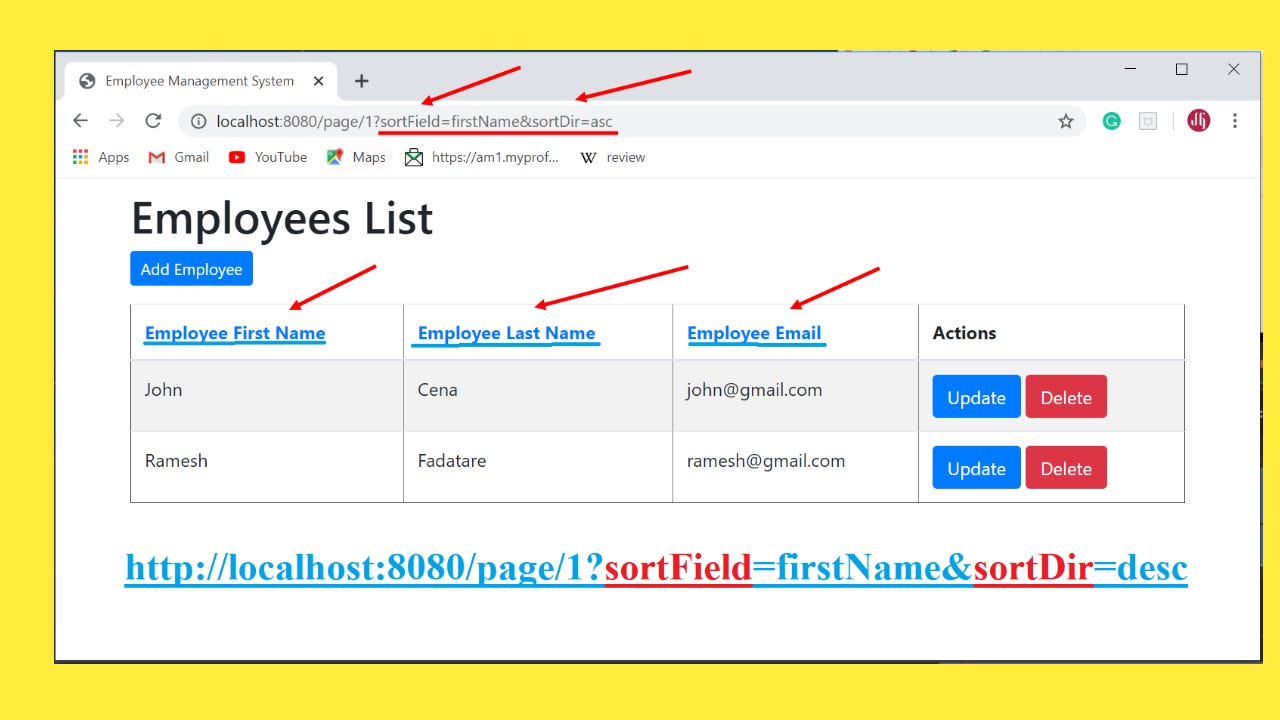Open a new tab with the plus button
The width and height of the screenshot is (1280, 720).
pyautogui.click(x=361, y=81)
